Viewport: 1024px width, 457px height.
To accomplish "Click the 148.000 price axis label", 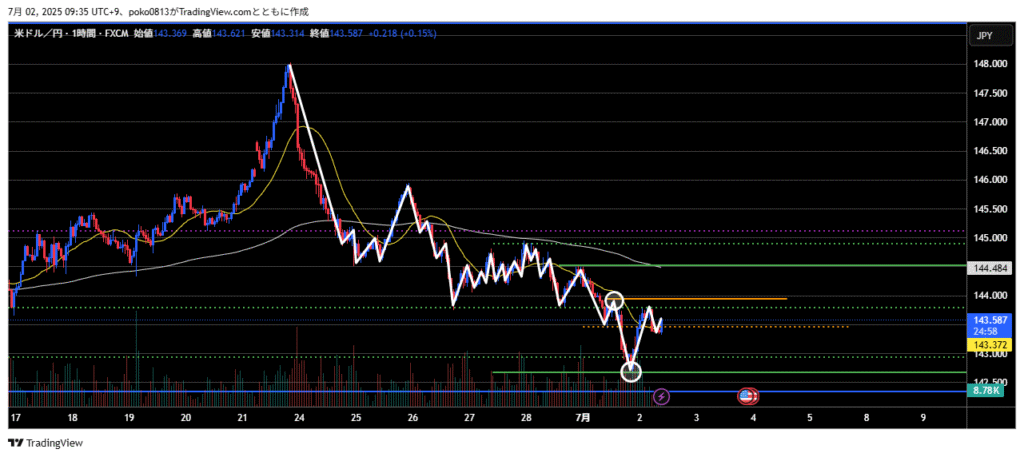I will click(988, 64).
